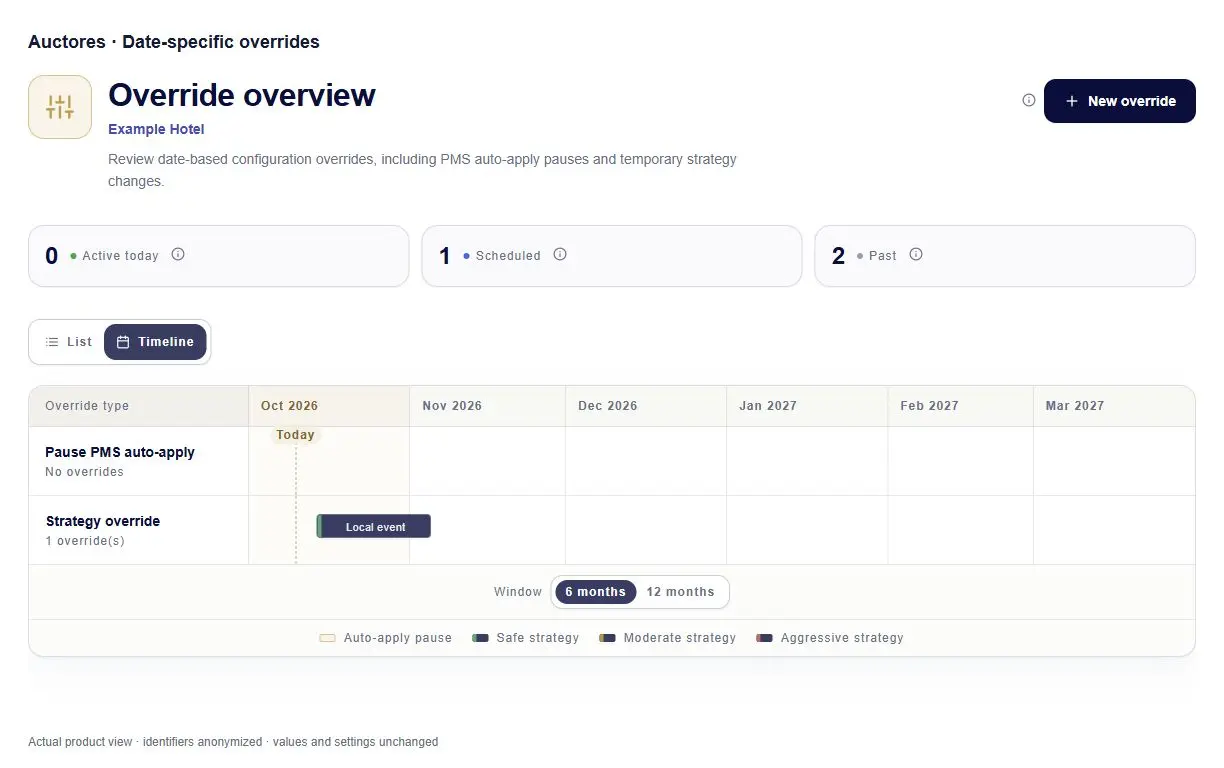
Task: Click the Moderate strategy legend swatch
Action: tap(607, 638)
